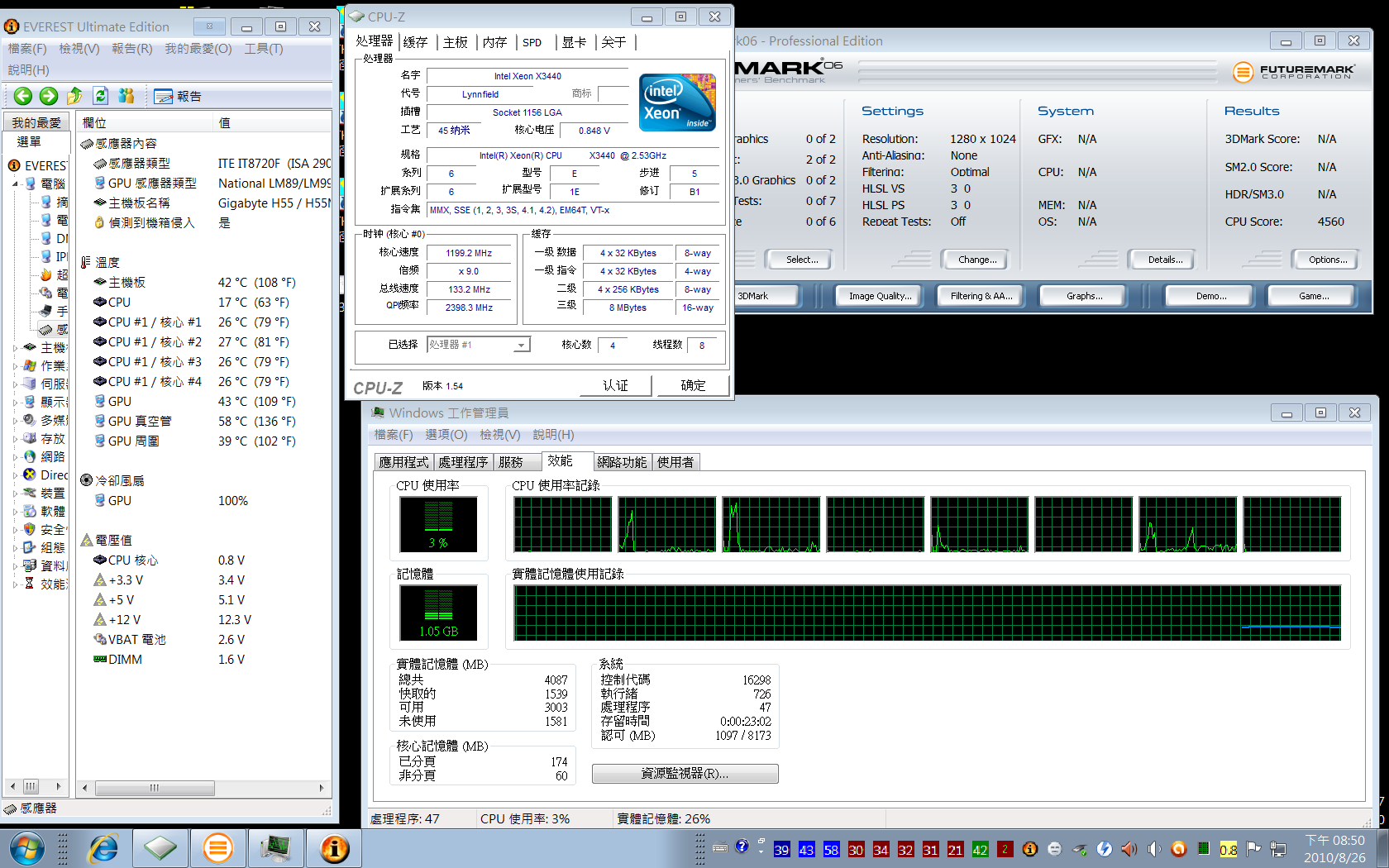Click tray temperature icon showing 58
This screenshot has height=868, width=1389.
(831, 850)
